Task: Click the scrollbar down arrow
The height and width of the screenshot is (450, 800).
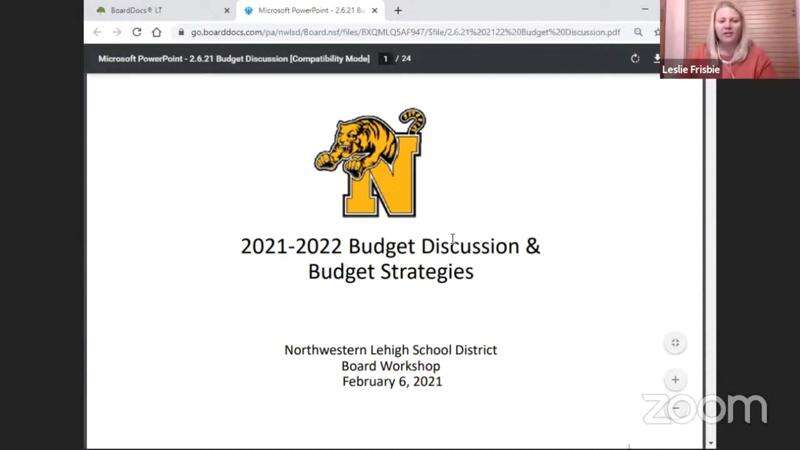Action: (x=710, y=443)
